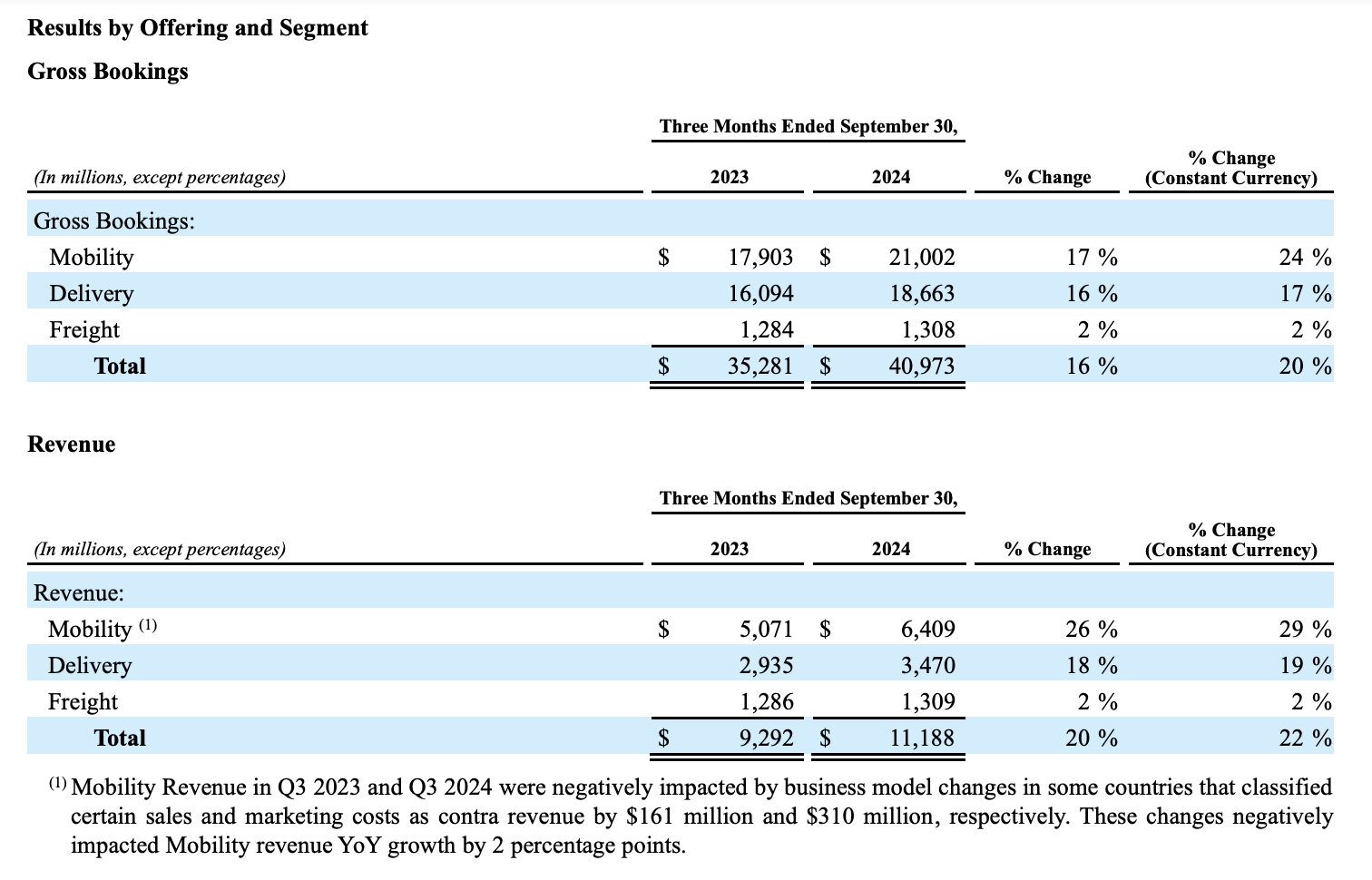Select Mobility gross bookings constant currency 24 %
Screen dimensions: 1372x880
1305,258
